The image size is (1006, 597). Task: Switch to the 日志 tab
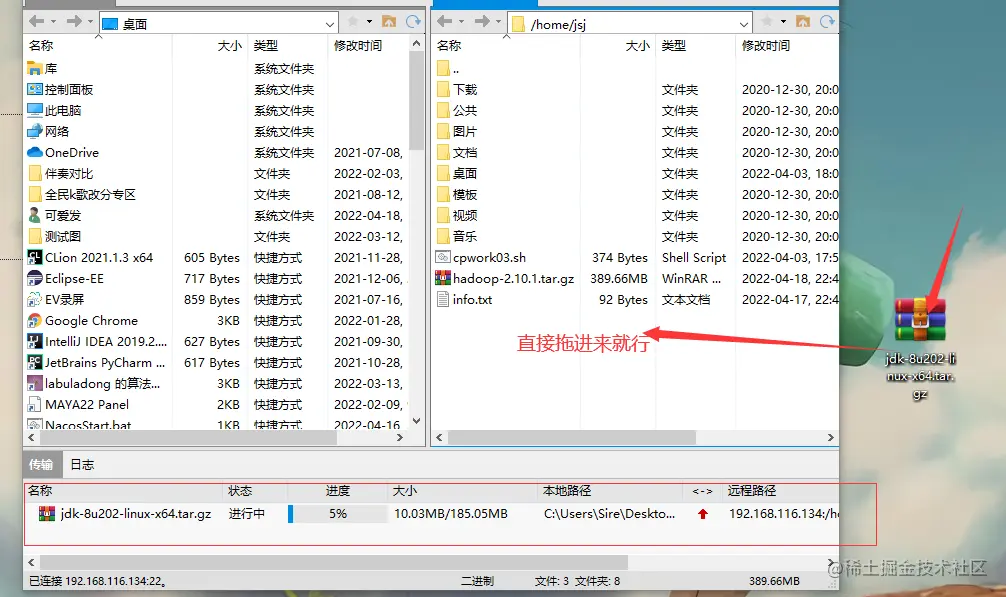pos(82,464)
